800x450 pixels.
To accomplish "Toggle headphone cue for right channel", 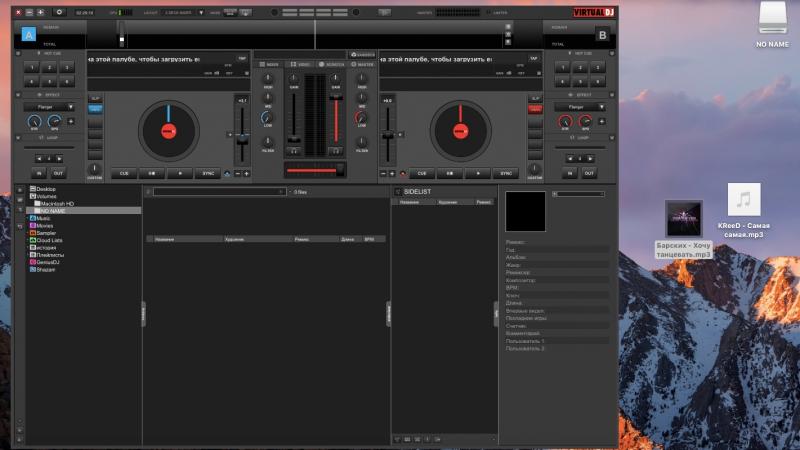I will coord(336,151).
